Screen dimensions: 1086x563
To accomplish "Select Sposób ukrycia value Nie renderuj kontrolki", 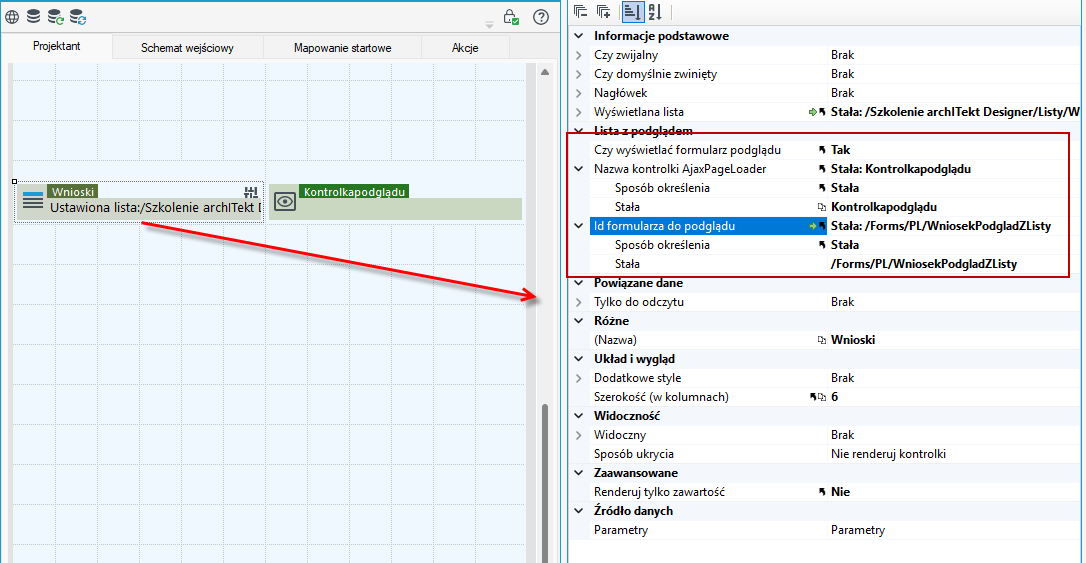I will coord(954,454).
